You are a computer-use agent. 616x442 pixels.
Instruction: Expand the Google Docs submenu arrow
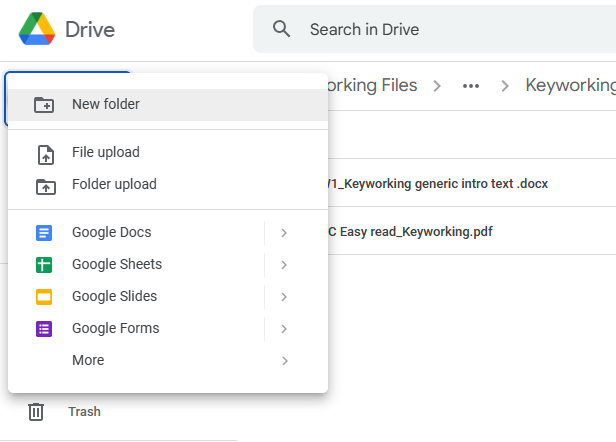(284, 233)
